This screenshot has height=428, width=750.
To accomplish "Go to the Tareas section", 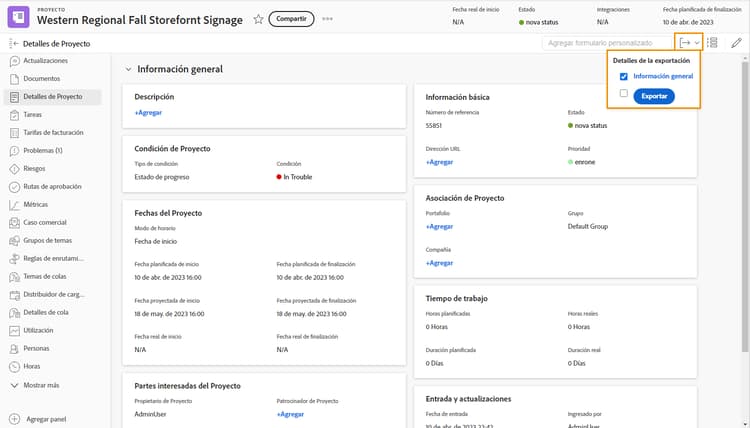I will click(33, 115).
